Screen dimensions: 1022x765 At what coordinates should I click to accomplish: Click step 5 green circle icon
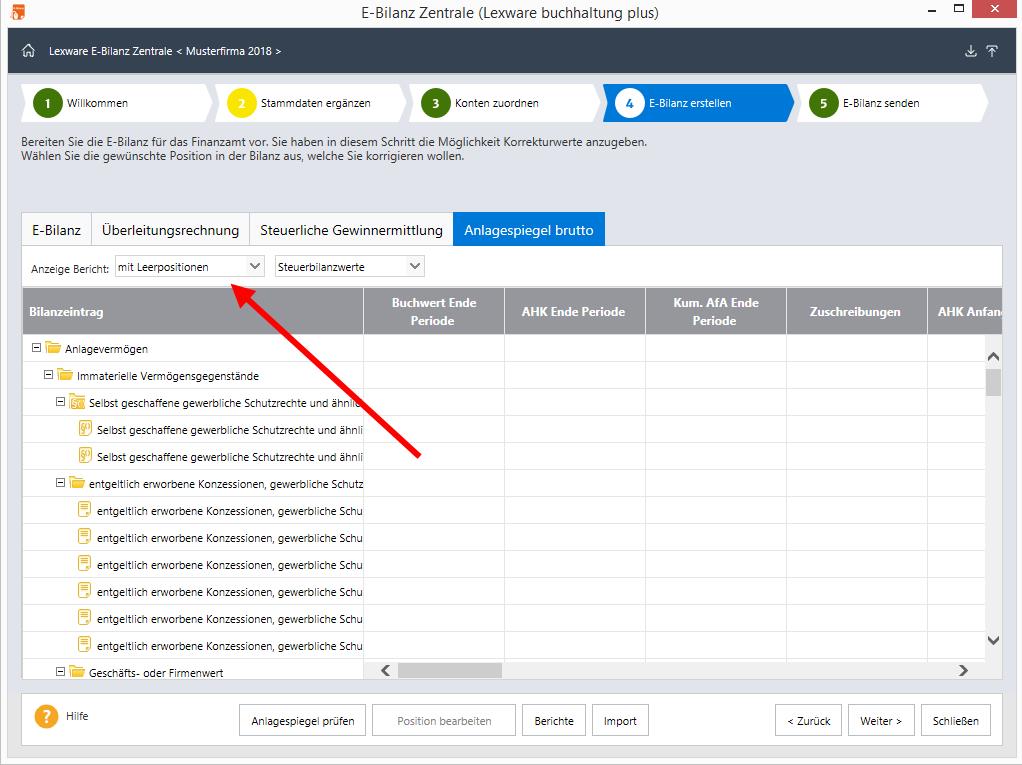click(x=823, y=103)
